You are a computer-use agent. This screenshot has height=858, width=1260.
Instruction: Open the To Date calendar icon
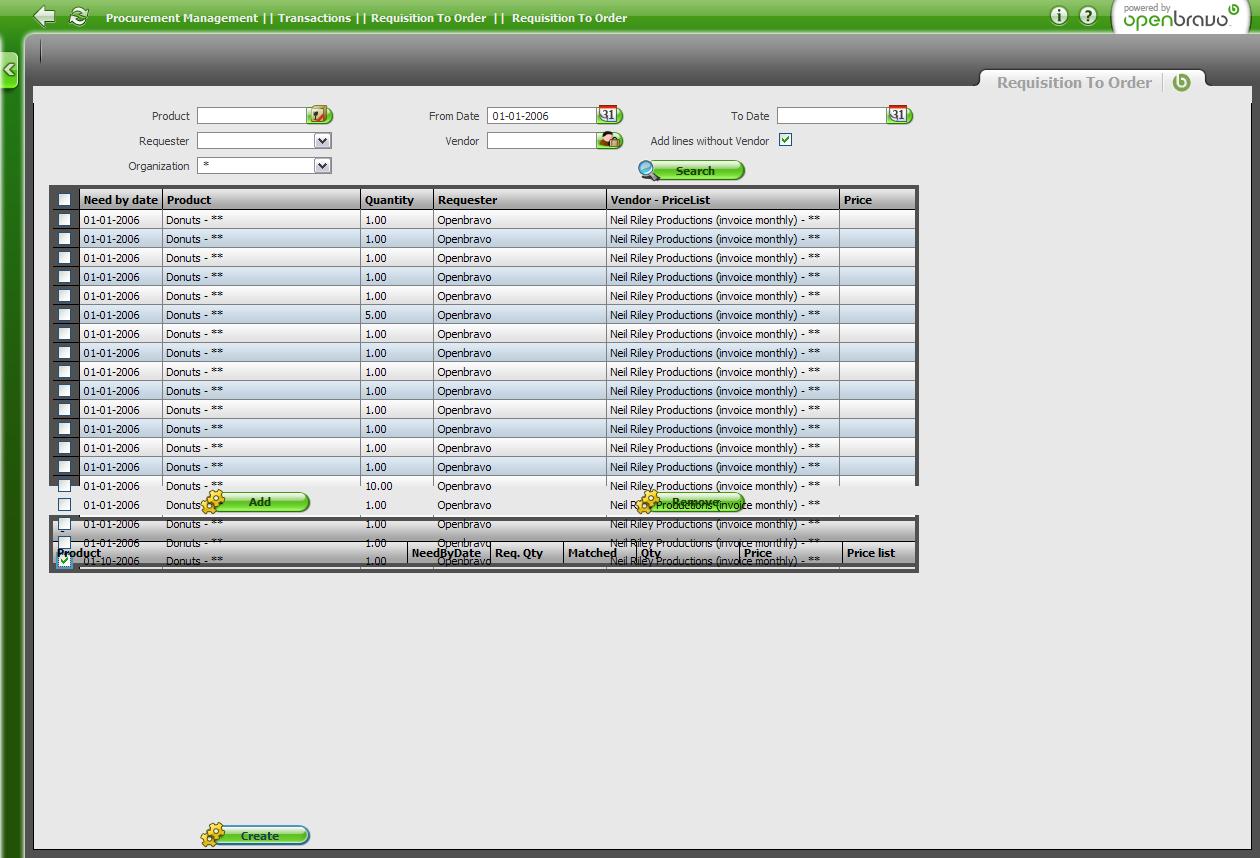900,115
